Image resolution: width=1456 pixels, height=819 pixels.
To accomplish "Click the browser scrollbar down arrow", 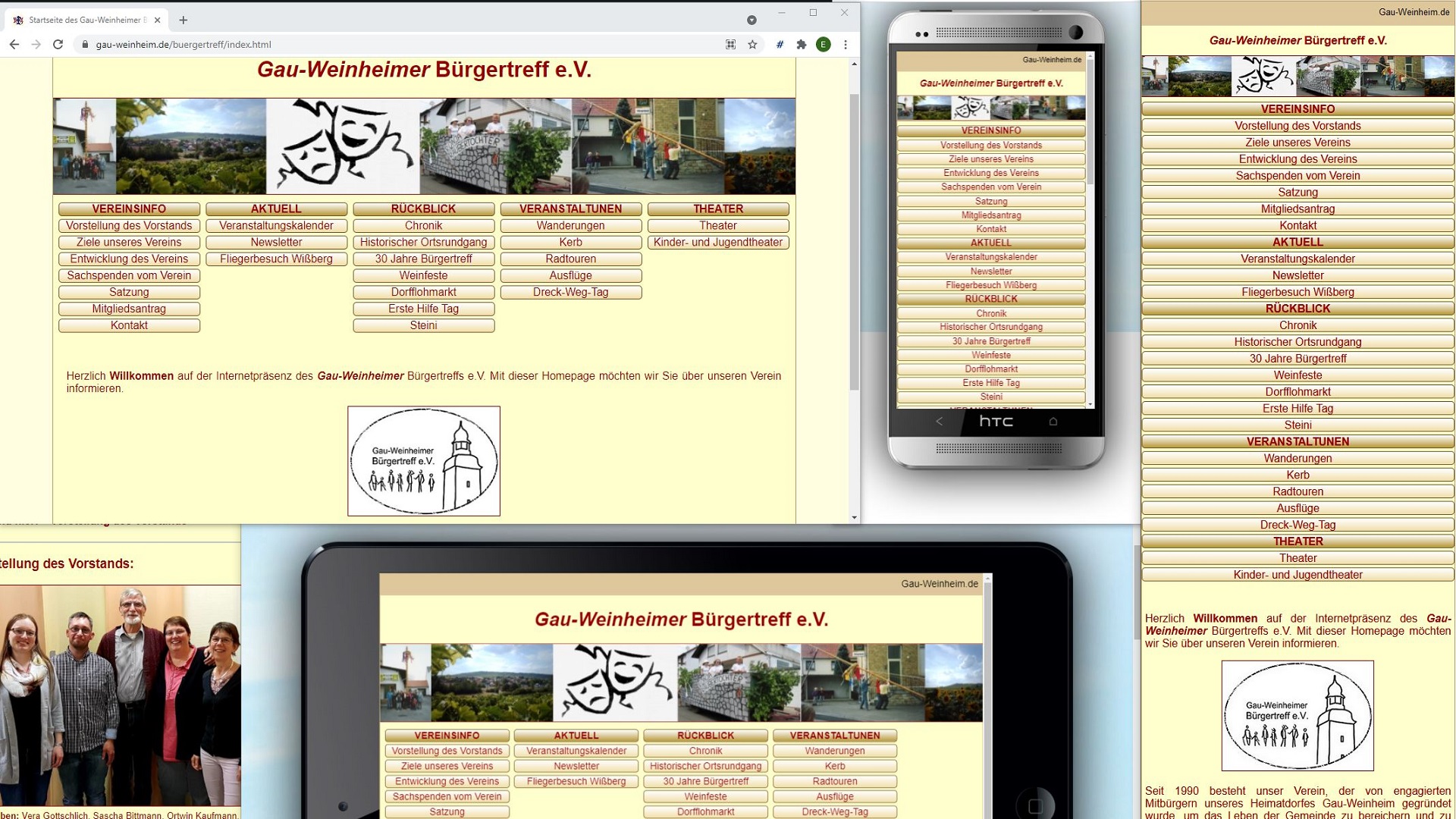I will [855, 518].
